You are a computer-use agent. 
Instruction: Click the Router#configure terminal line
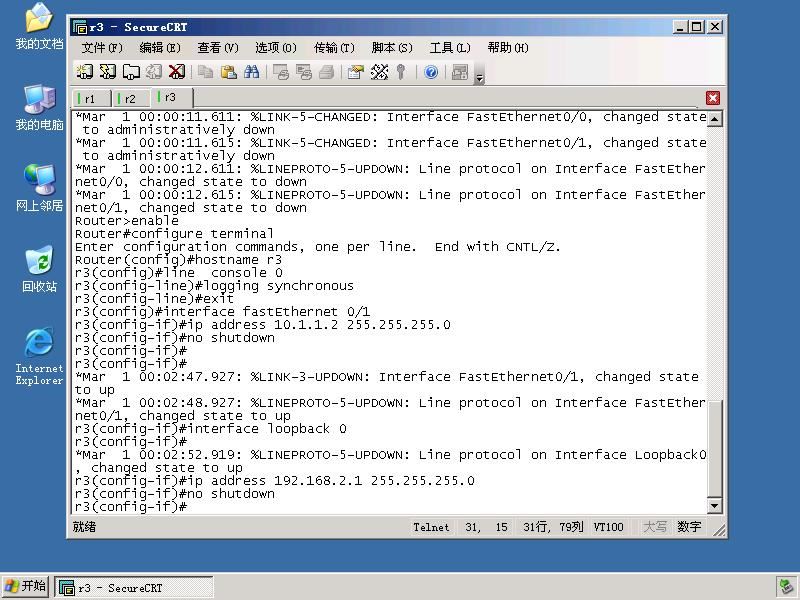point(174,234)
